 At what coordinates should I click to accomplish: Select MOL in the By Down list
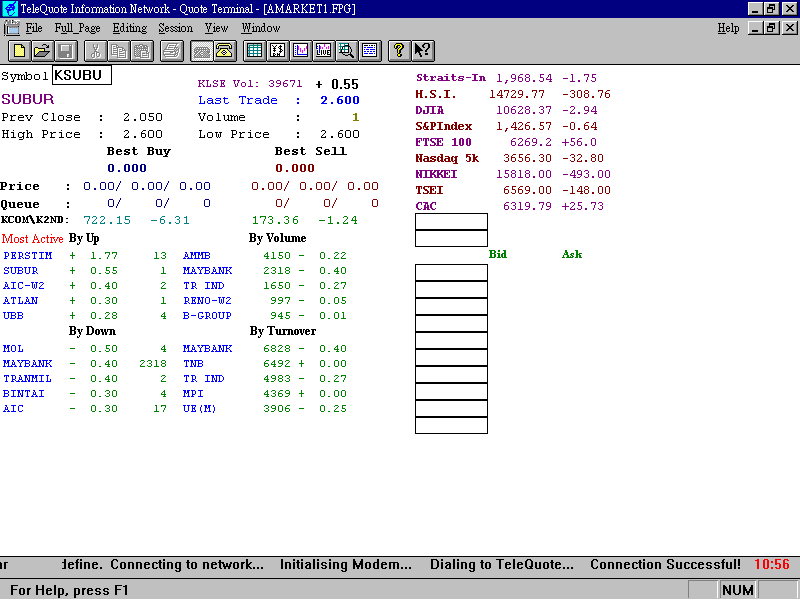(x=13, y=349)
